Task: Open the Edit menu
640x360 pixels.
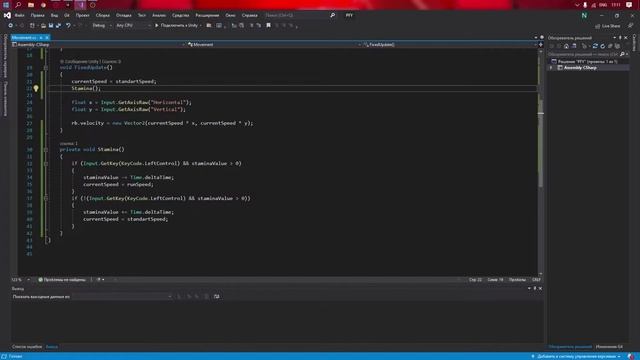Action: click(37, 15)
